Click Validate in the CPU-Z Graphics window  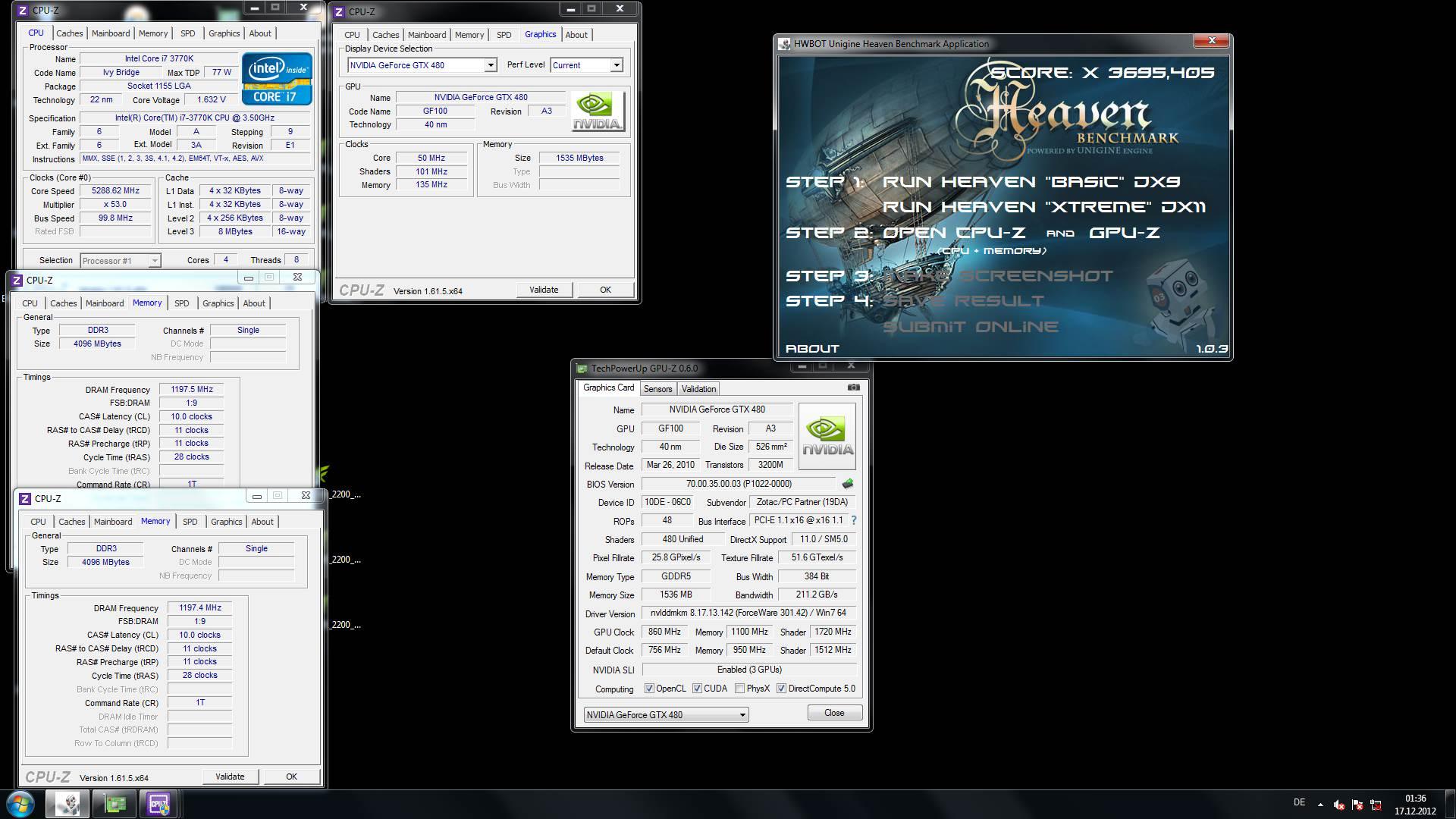pos(544,290)
